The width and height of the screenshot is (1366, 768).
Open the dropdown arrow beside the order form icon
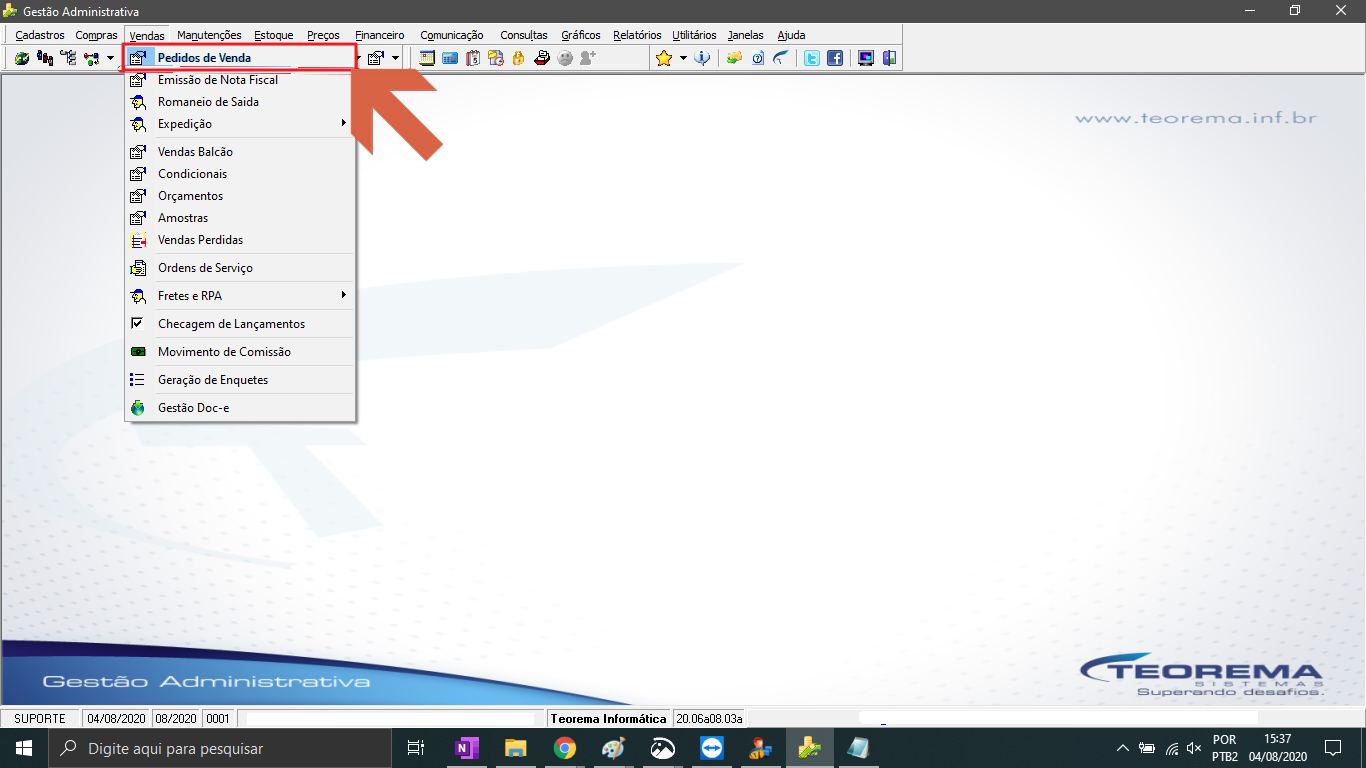[x=395, y=59]
